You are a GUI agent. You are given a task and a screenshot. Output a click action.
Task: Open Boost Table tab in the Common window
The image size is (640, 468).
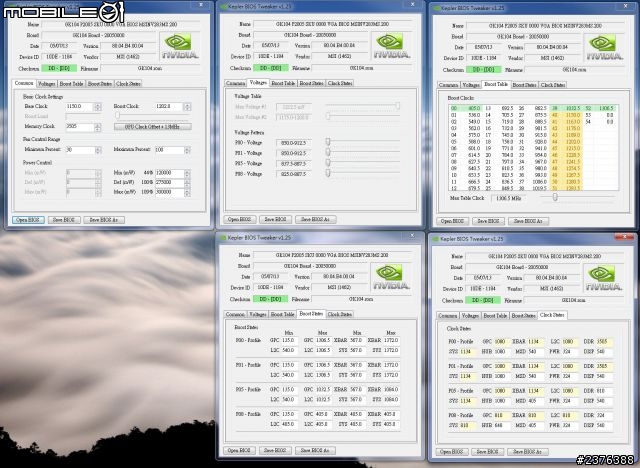(x=71, y=84)
